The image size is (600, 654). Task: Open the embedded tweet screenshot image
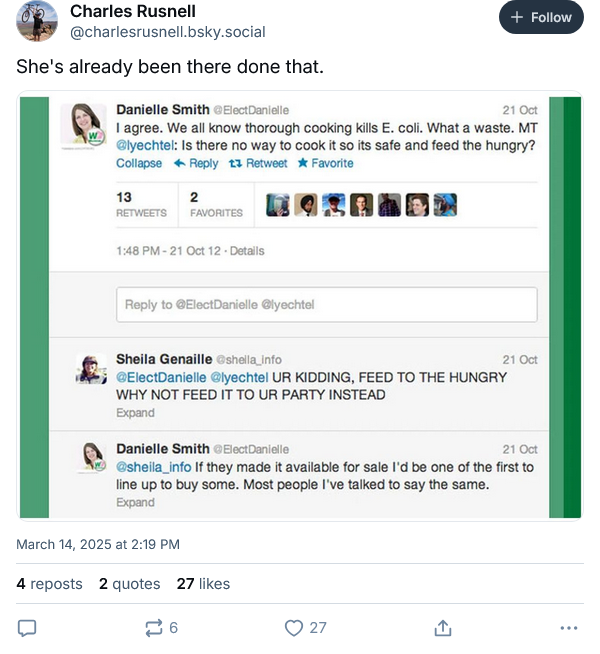(x=300, y=306)
